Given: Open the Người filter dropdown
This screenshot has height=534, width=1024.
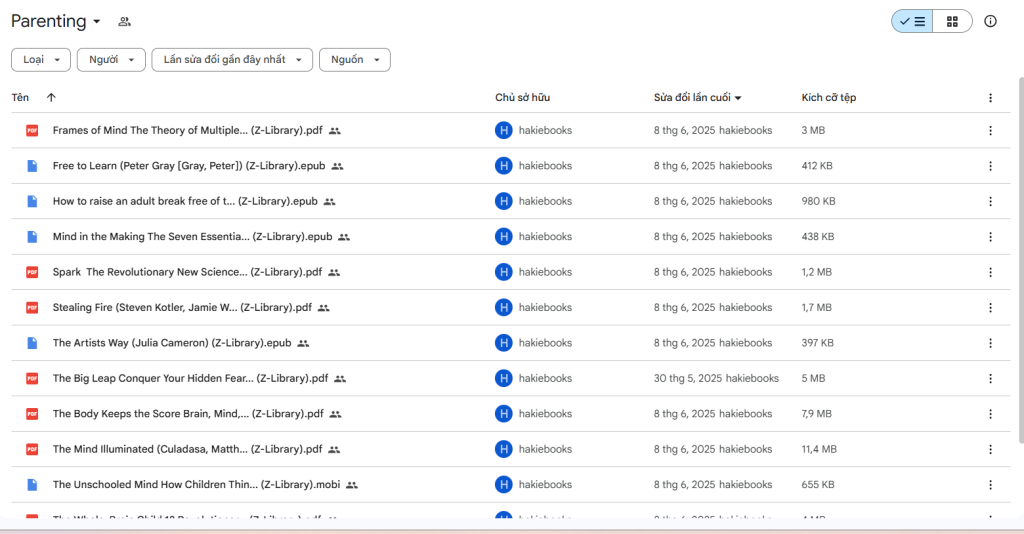Looking at the screenshot, I should click(x=111, y=59).
